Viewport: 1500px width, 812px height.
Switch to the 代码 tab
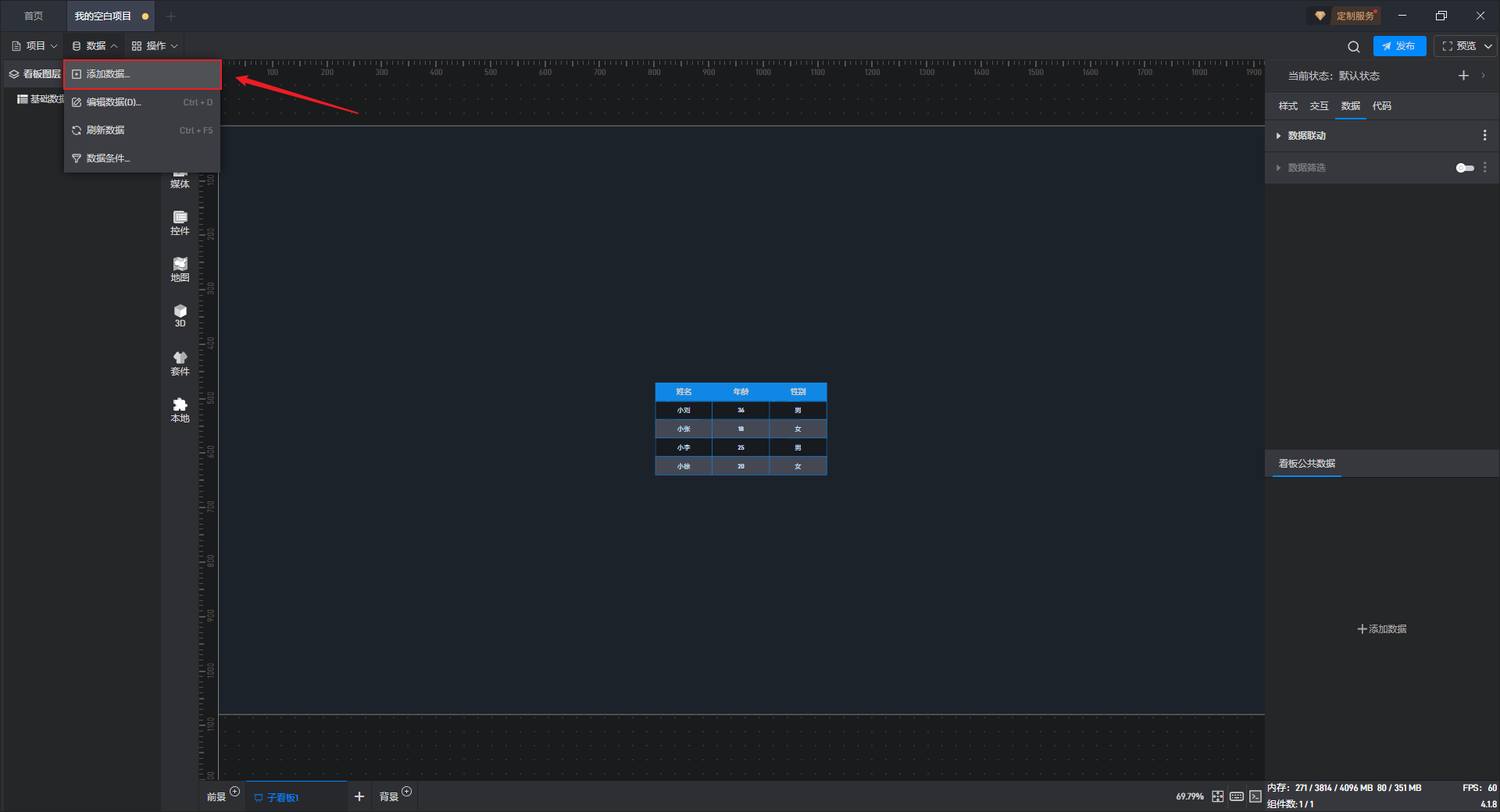click(x=1381, y=106)
